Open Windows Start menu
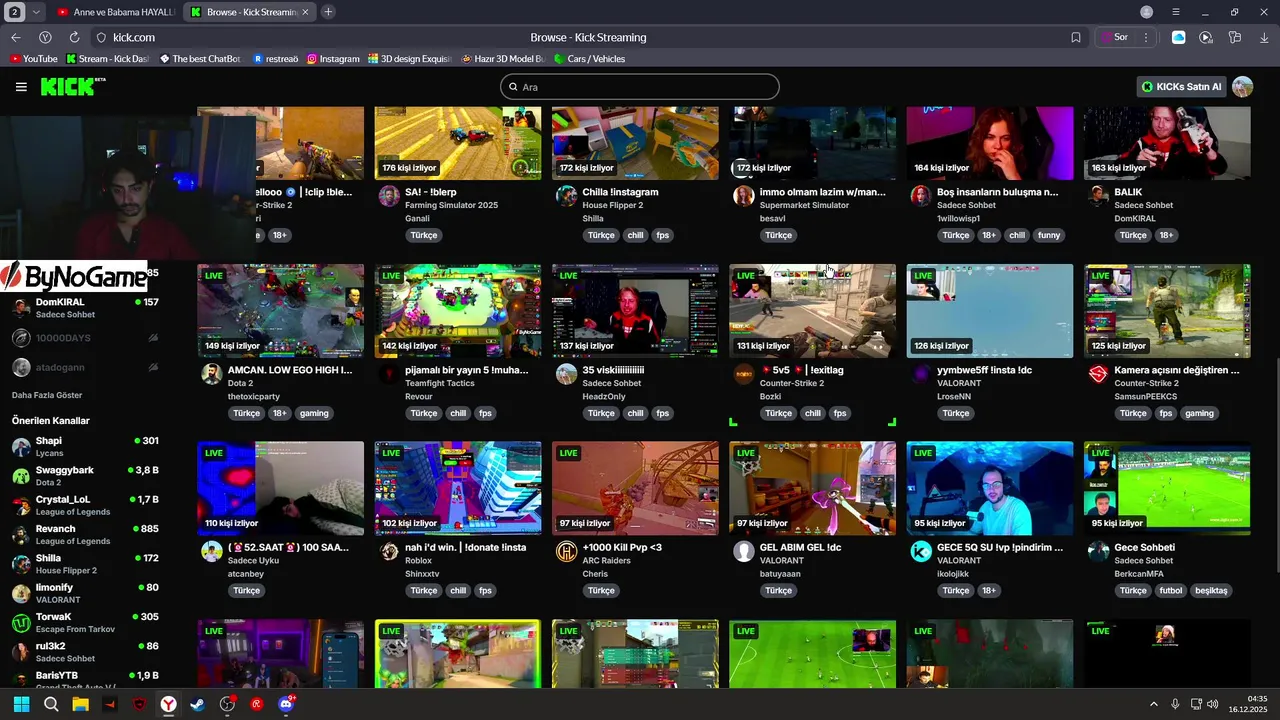The height and width of the screenshot is (720, 1280). (x=21, y=704)
